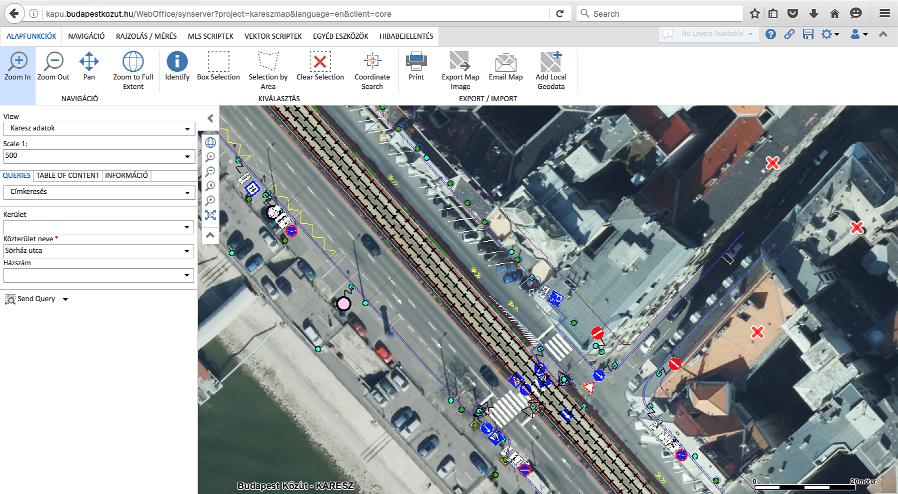Click Add Local Geodata tool
Image resolution: width=898 pixels, height=494 pixels.
[x=550, y=70]
